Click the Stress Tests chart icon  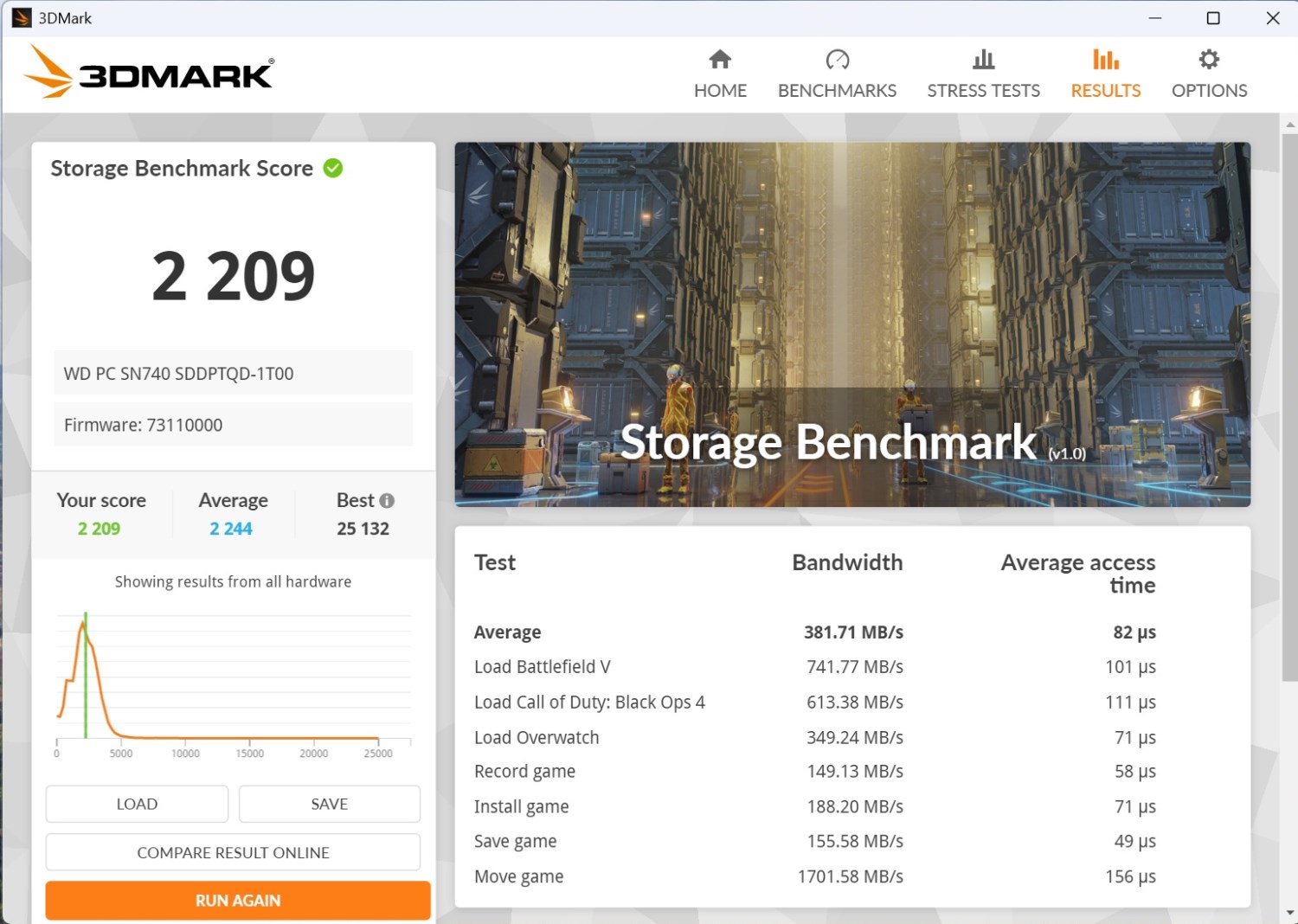[983, 59]
